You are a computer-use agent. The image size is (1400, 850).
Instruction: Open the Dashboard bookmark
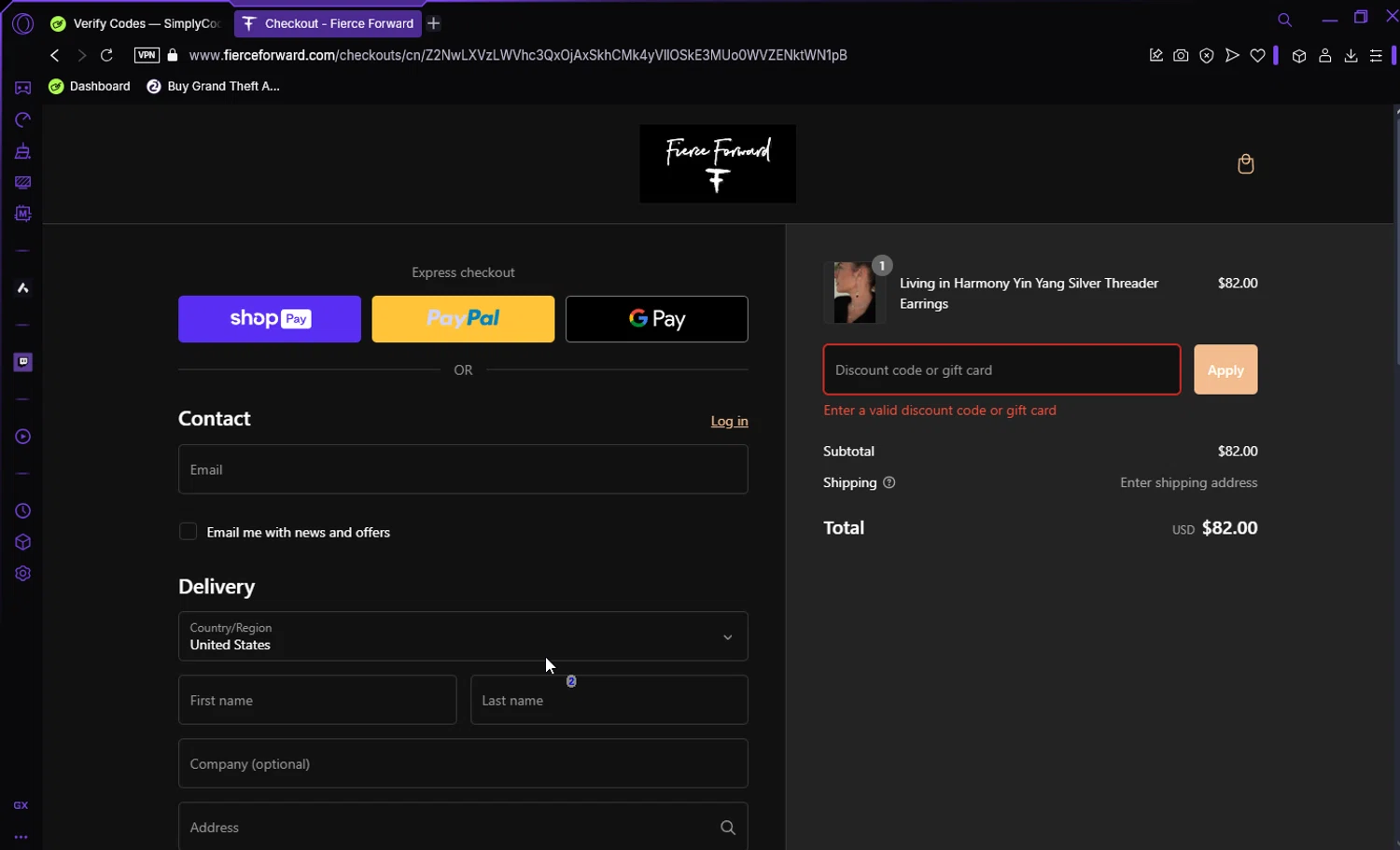coord(90,86)
